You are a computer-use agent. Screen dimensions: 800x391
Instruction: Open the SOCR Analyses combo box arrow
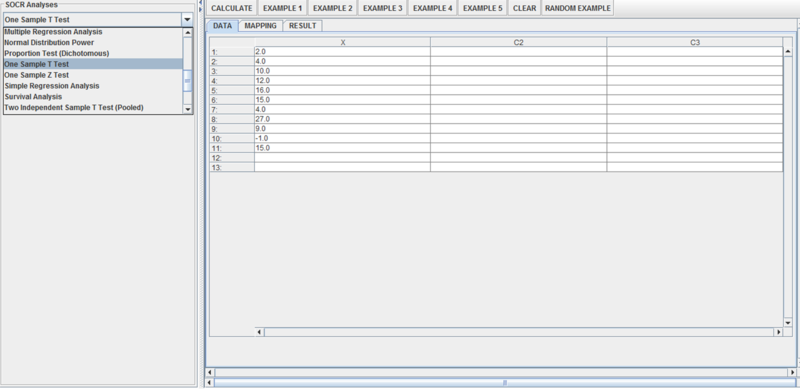tap(187, 20)
